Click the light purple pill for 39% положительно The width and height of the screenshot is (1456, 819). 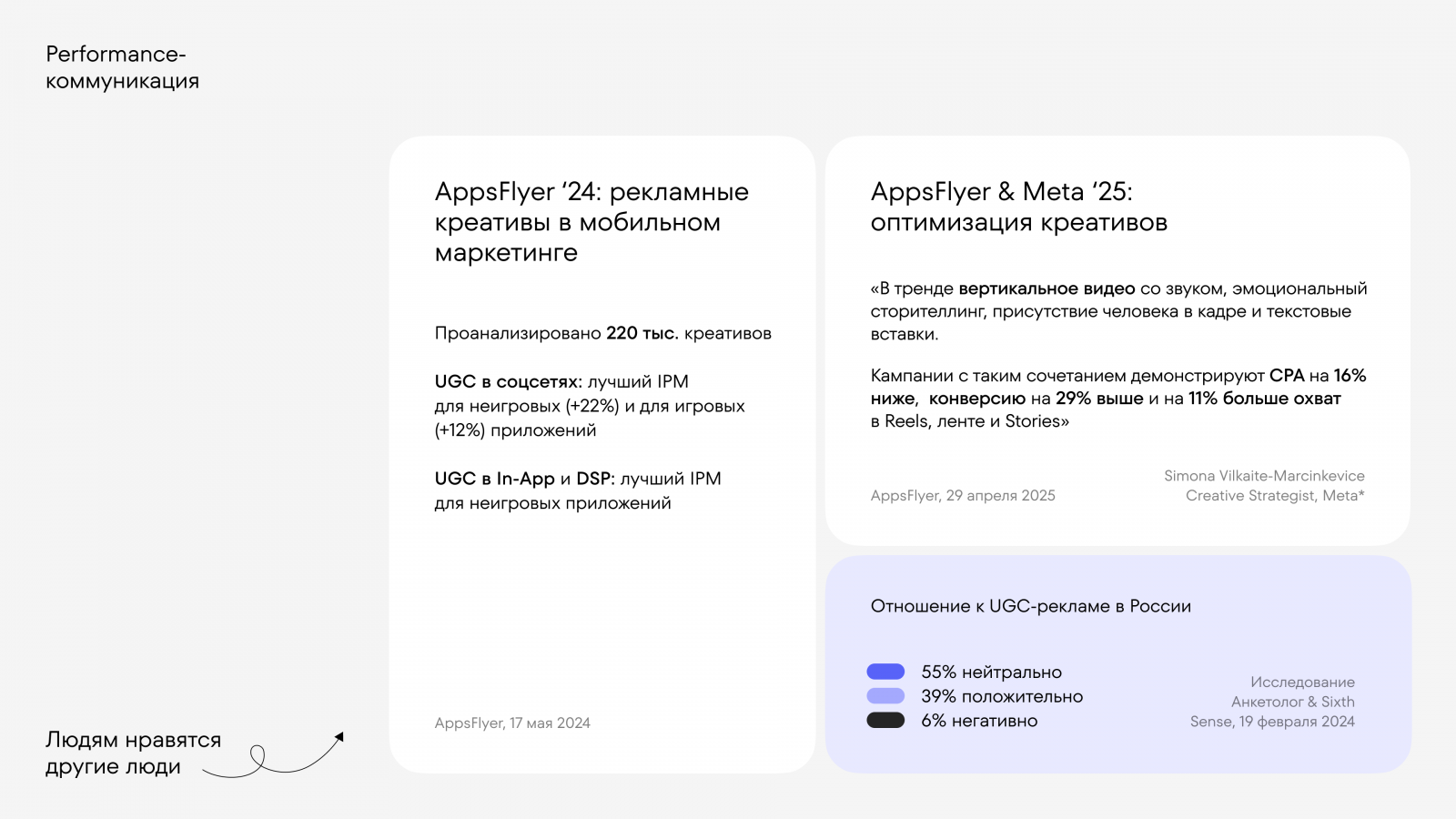(885, 696)
